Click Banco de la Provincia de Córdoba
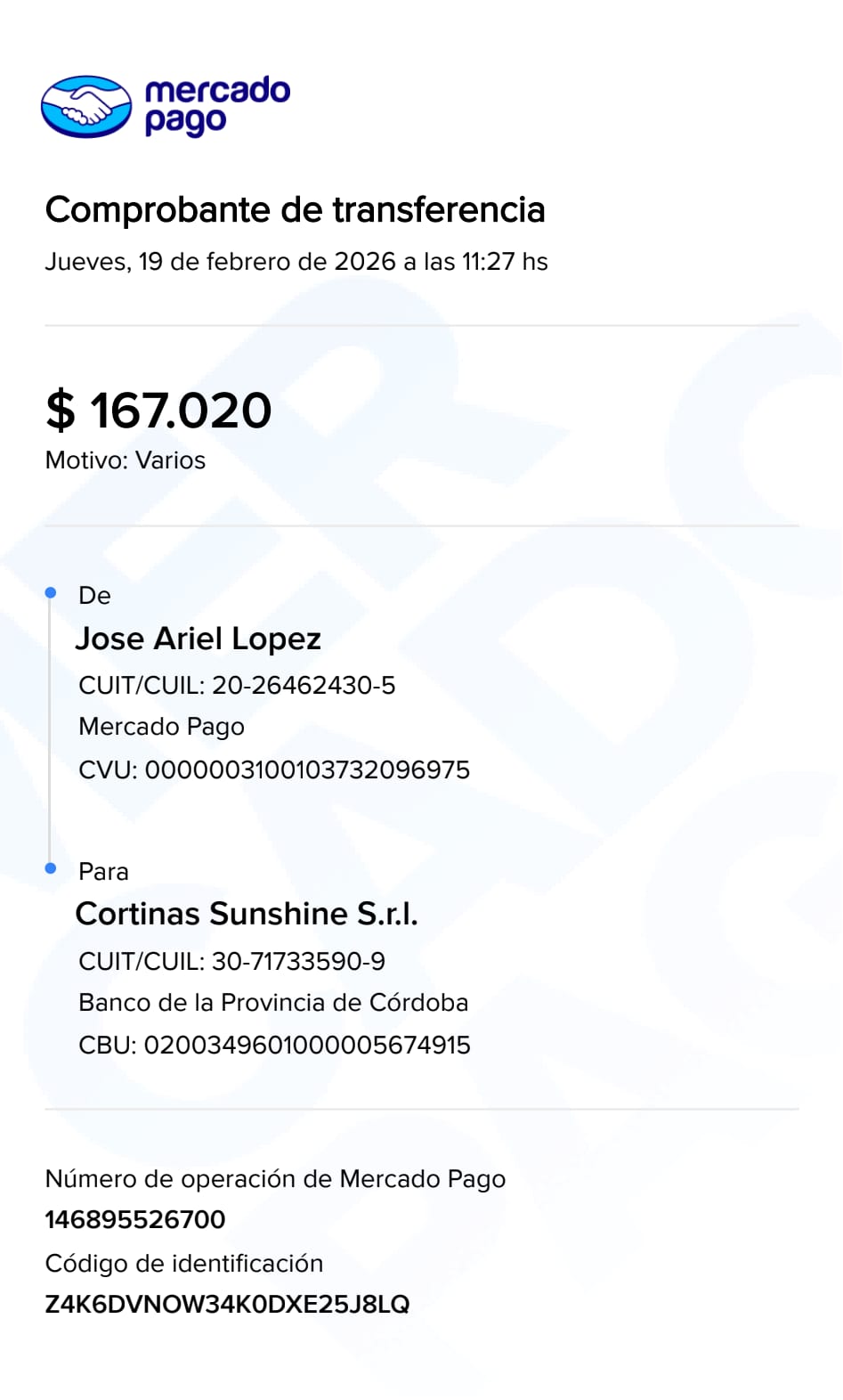This screenshot has height=1400, width=843. [273, 1003]
